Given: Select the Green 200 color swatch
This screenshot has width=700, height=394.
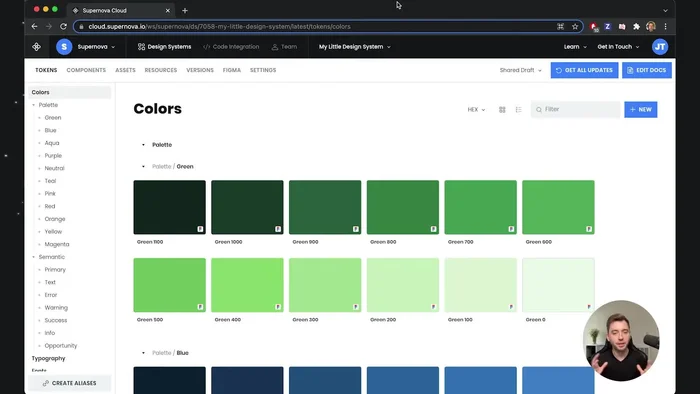Looking at the screenshot, I should click(x=403, y=285).
